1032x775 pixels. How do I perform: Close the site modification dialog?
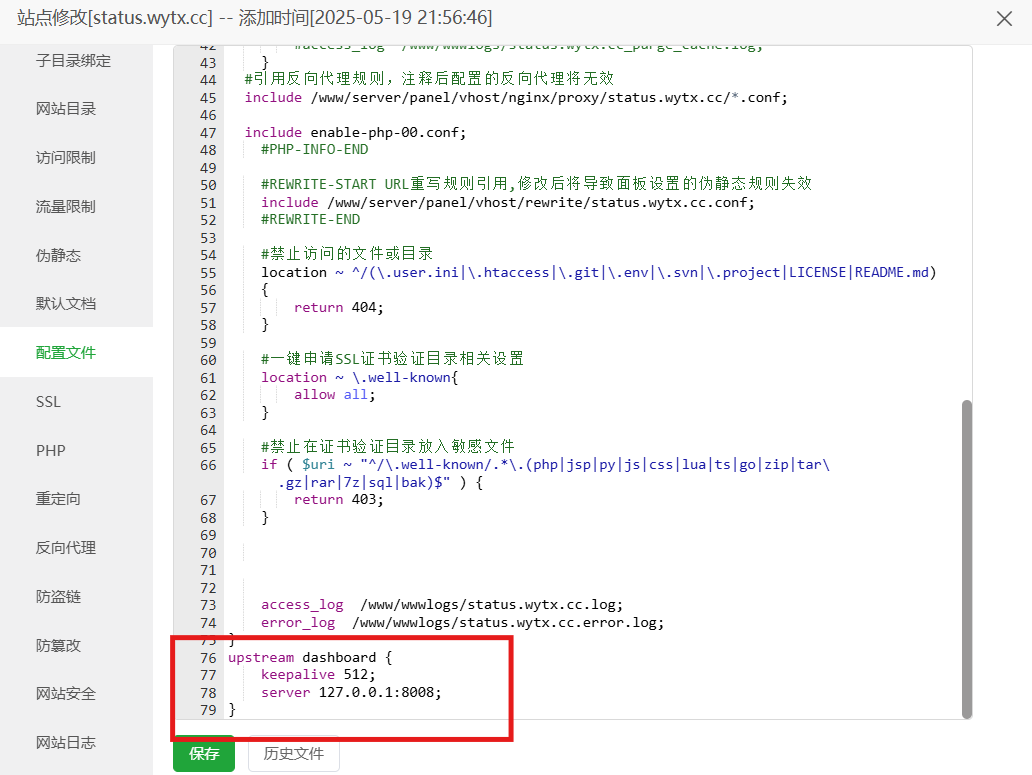(1004, 18)
